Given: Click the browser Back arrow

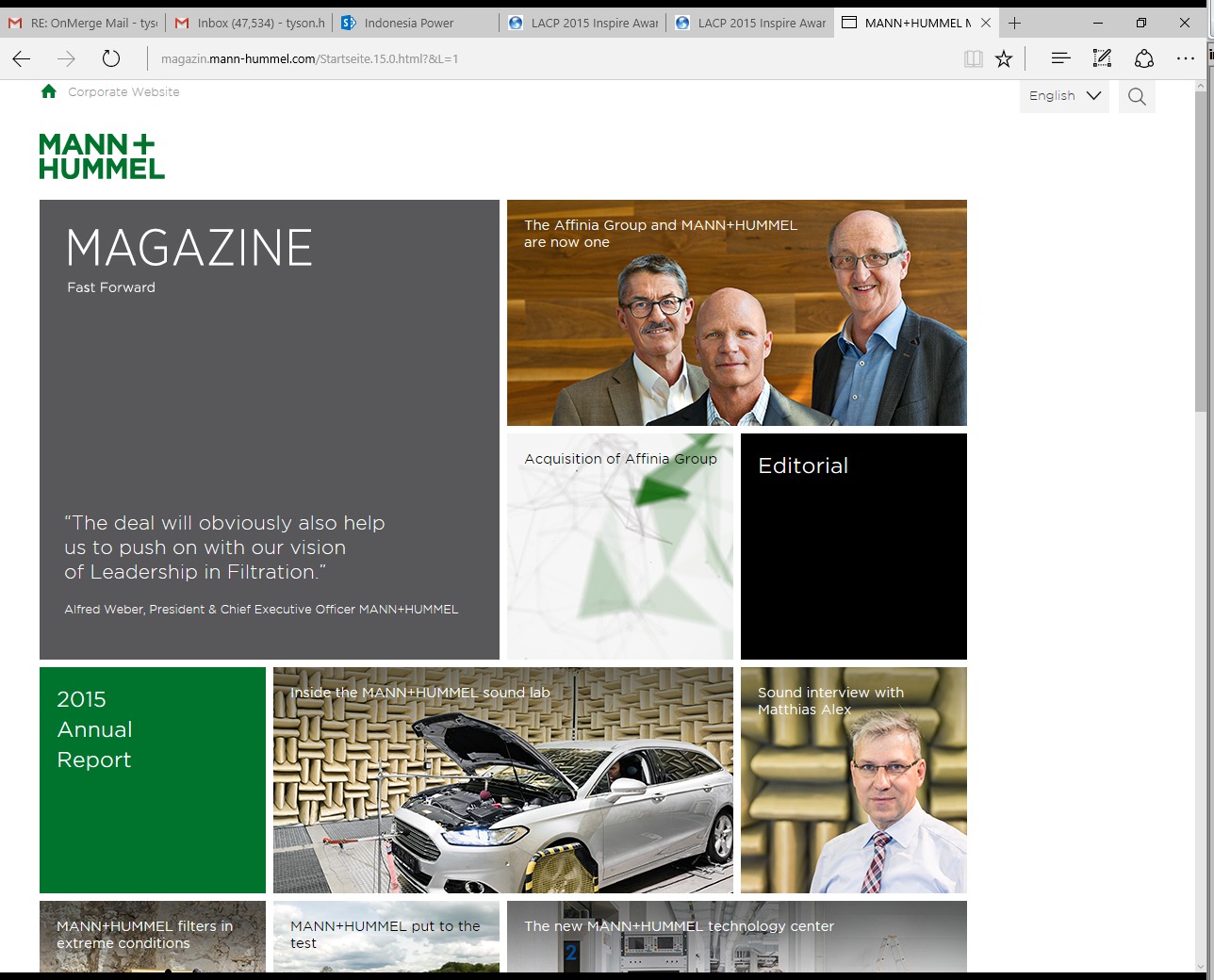Looking at the screenshot, I should tap(22, 59).
